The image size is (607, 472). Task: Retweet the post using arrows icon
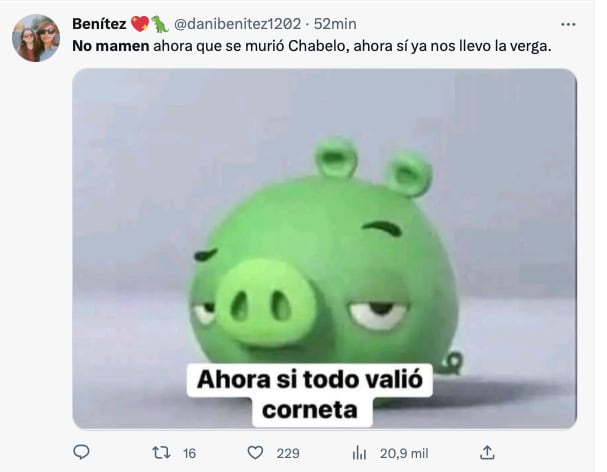161,452
